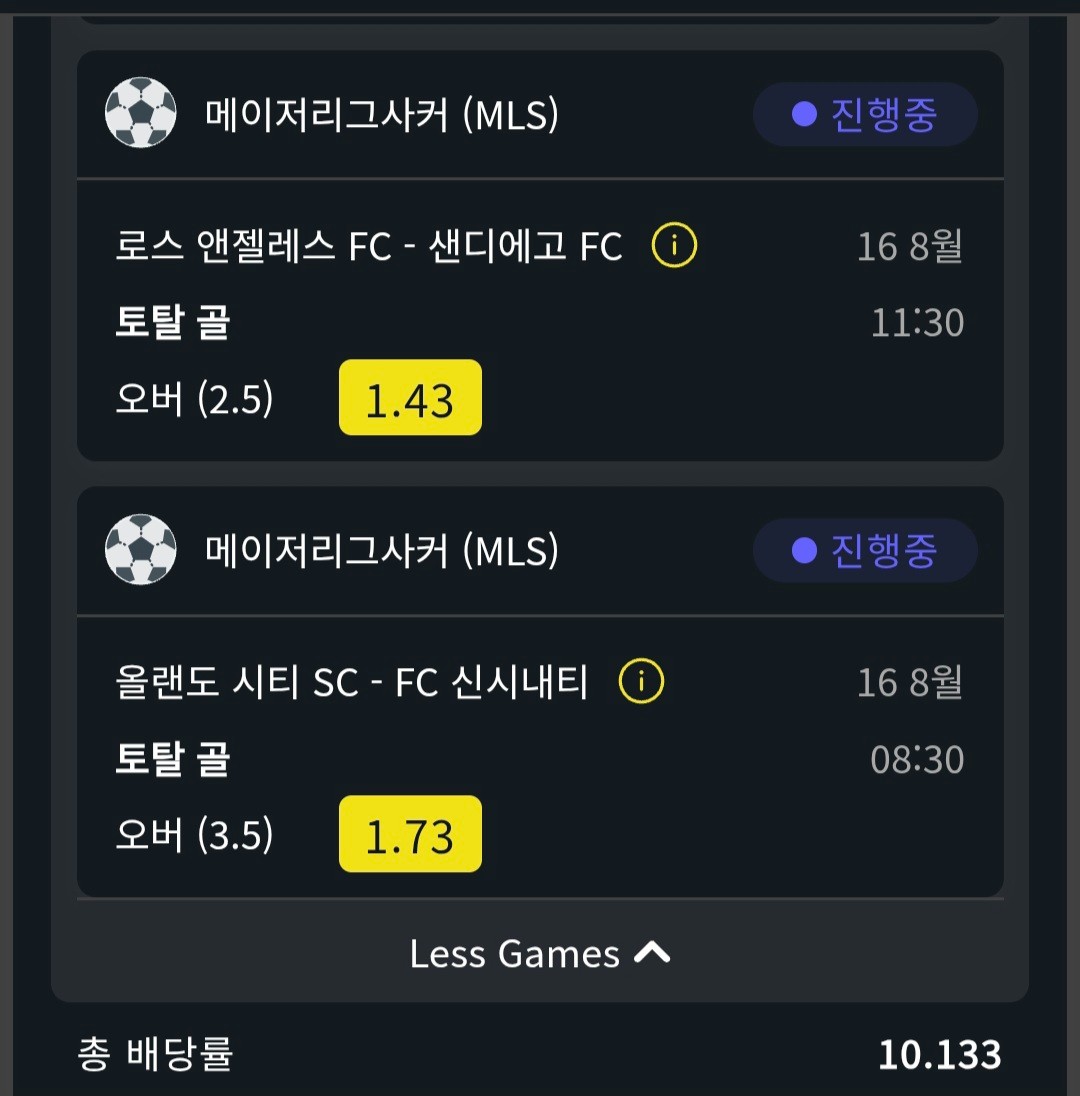This screenshot has height=1096, width=1080.
Task: Click soccer ball icon in LA FC card
Action: (141, 113)
